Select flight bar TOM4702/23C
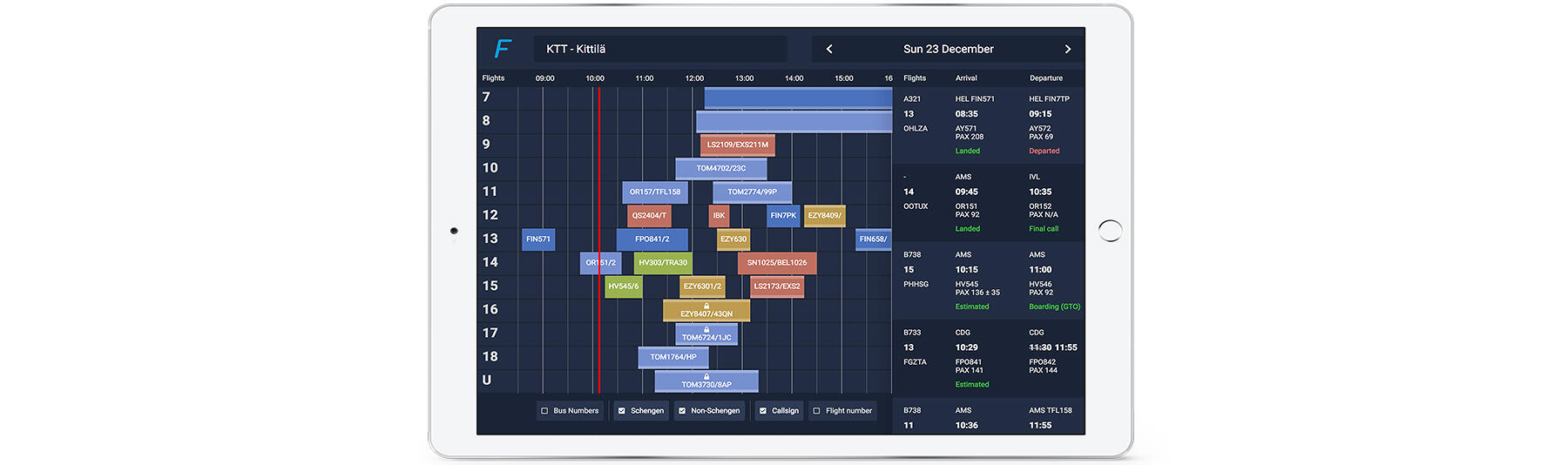Image resolution: width=1568 pixels, height=465 pixels. [x=721, y=168]
